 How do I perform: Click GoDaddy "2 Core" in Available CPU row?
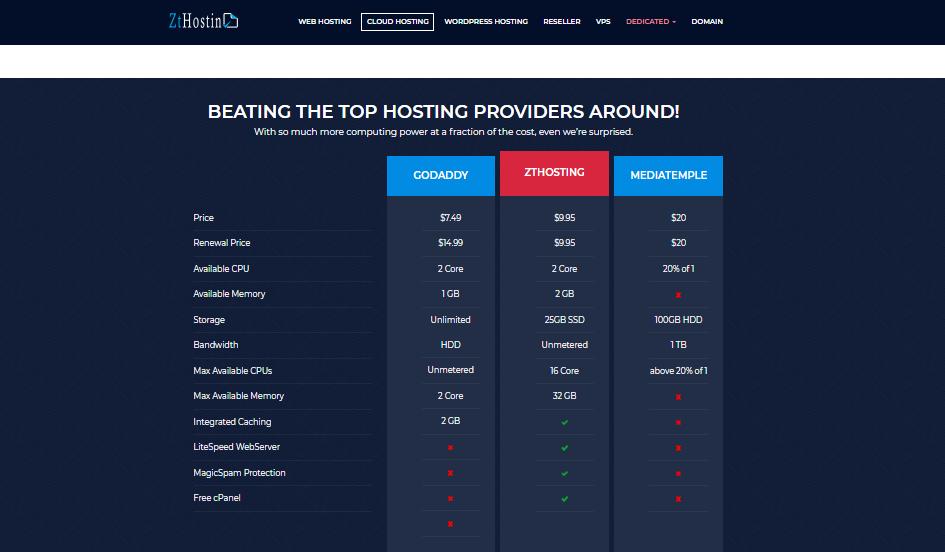[450, 269]
